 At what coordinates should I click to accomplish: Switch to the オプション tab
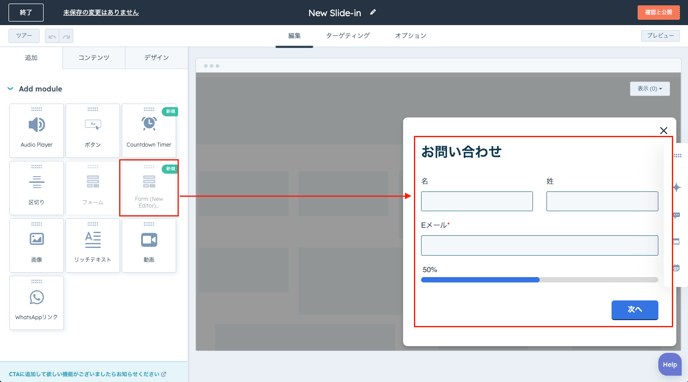(x=410, y=36)
